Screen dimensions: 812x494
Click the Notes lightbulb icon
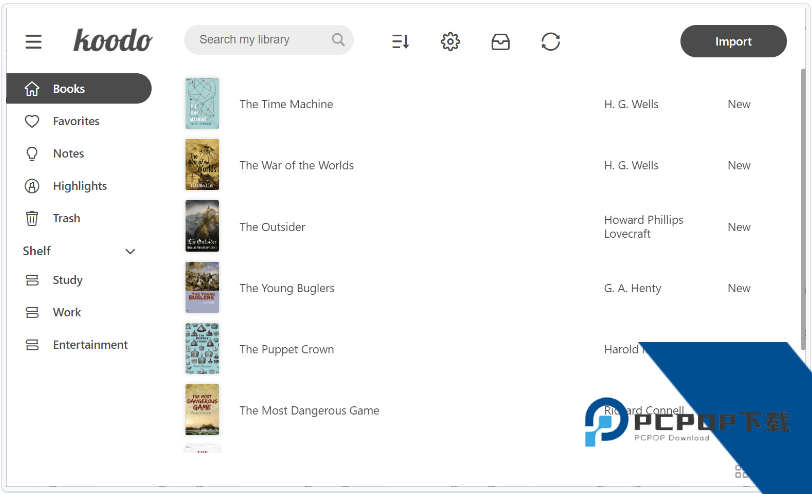point(32,153)
